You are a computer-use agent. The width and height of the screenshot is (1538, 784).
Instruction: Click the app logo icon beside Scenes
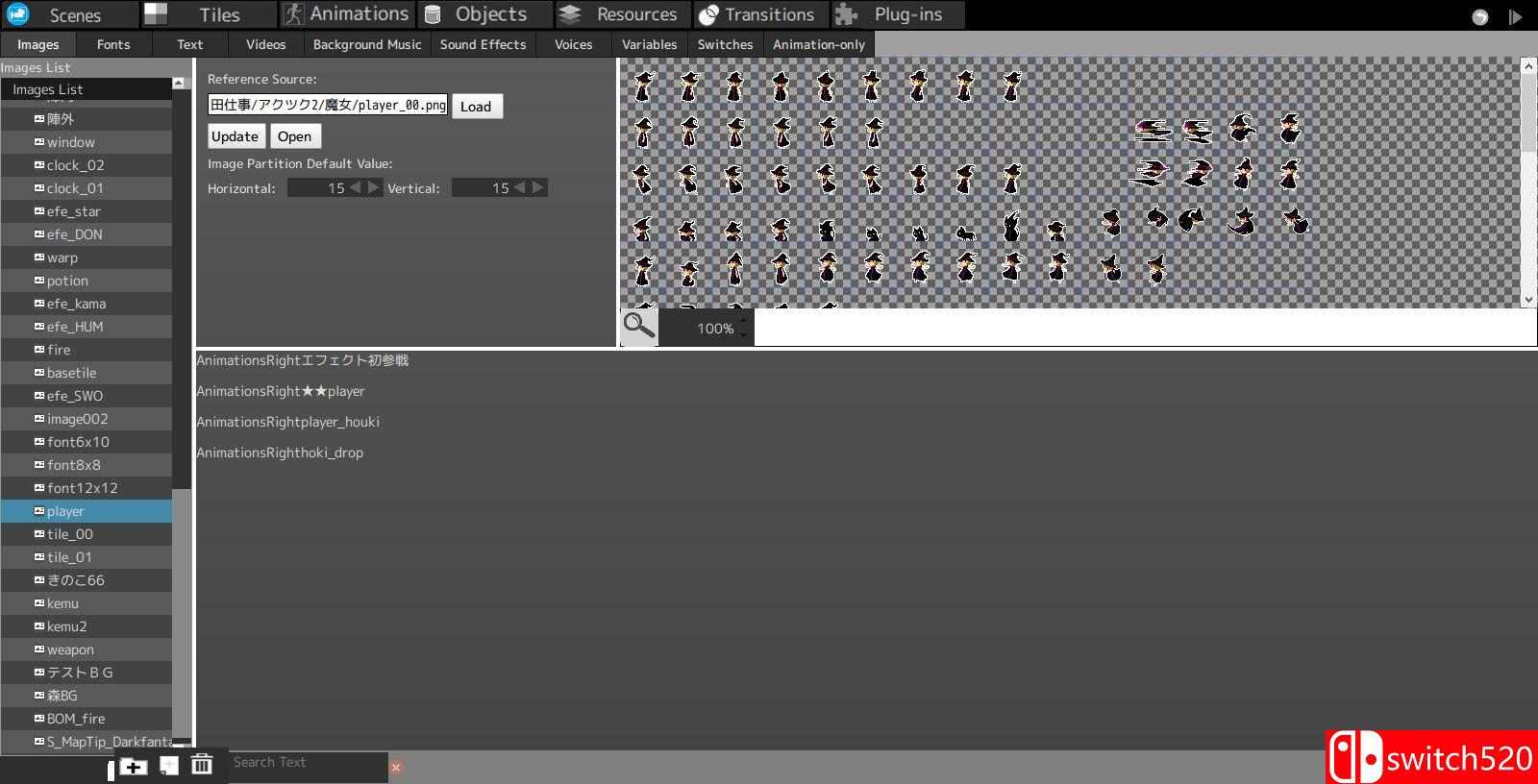coord(18,14)
